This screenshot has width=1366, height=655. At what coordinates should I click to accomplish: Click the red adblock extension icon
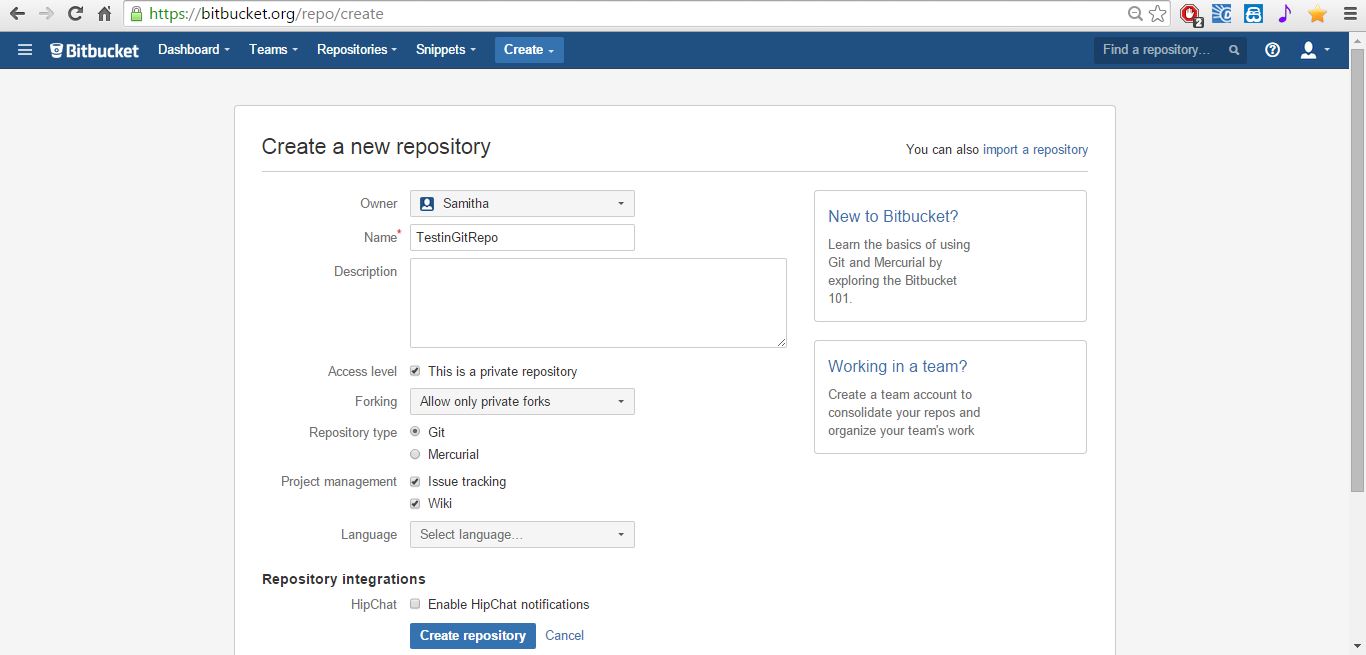pos(1190,14)
